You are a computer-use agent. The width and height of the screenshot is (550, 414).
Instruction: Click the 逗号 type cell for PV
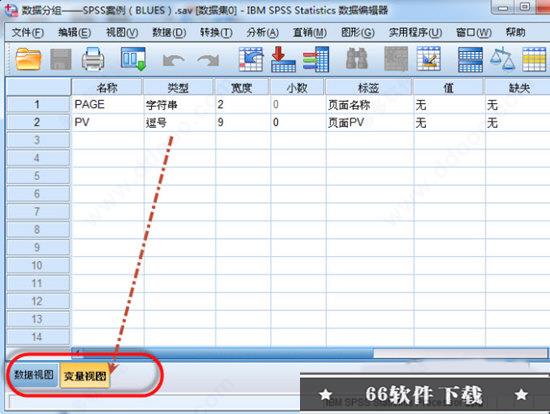[x=179, y=122]
